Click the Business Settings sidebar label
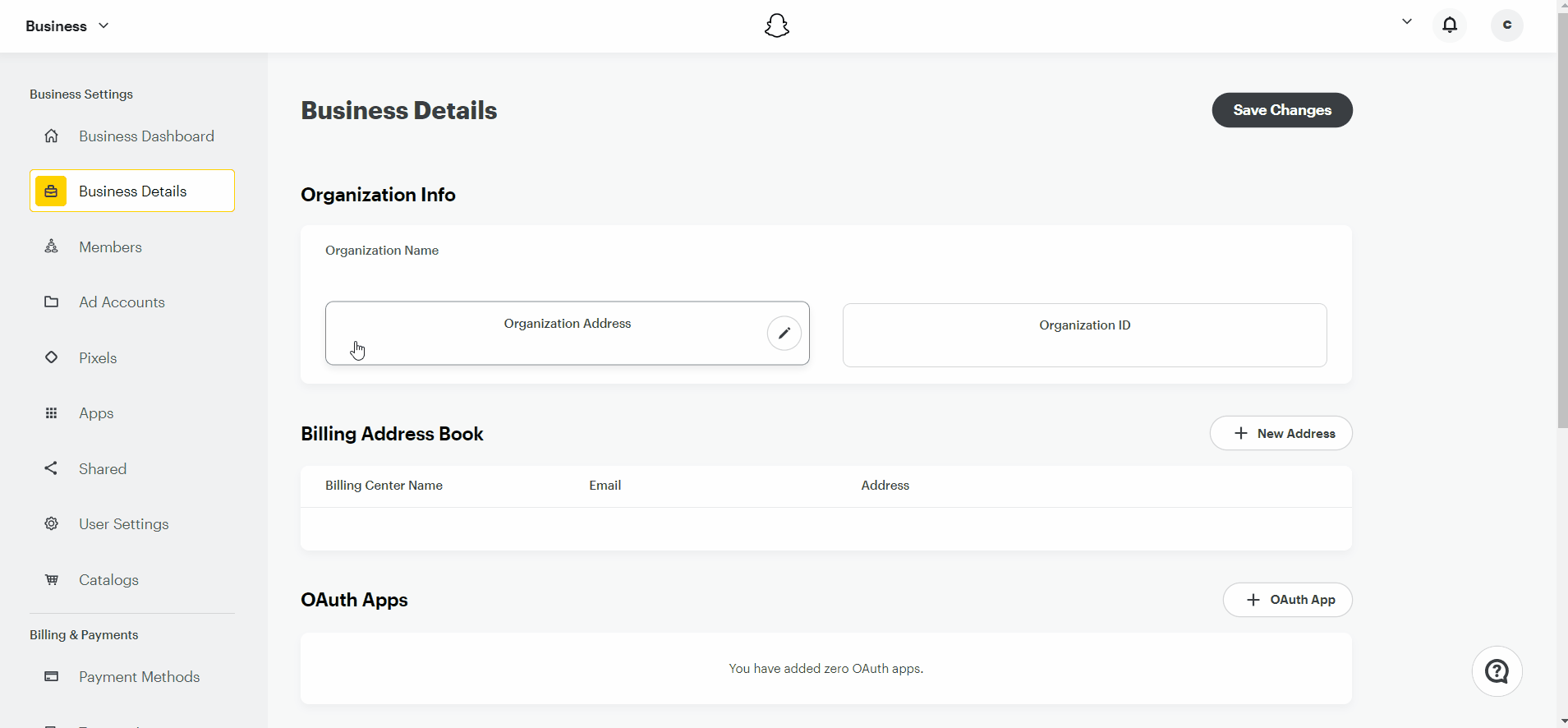The image size is (1568, 728). tap(81, 94)
